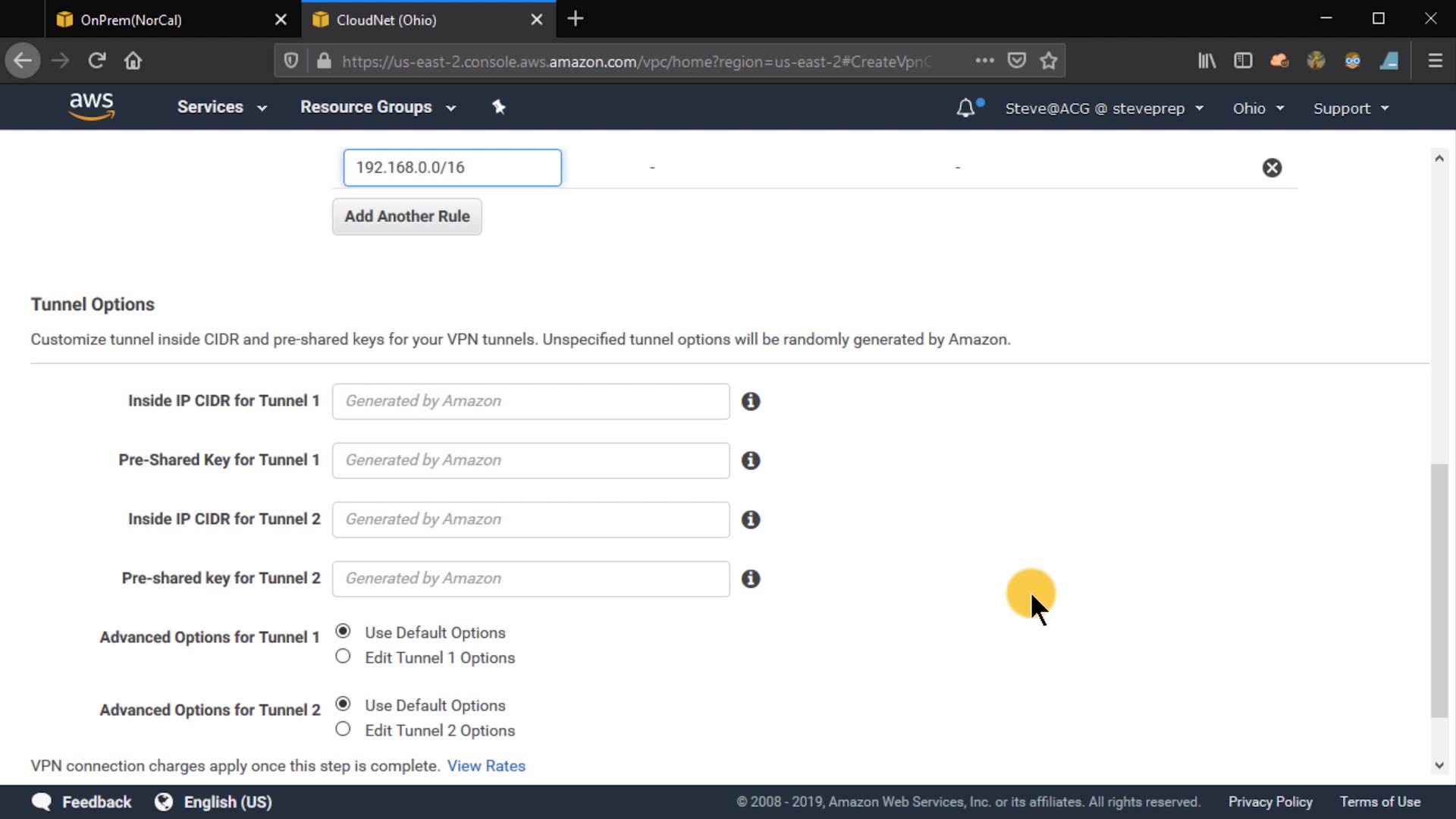Click the pin shortcuts icon in AWS navbar
The width and height of the screenshot is (1456, 819).
498,107
